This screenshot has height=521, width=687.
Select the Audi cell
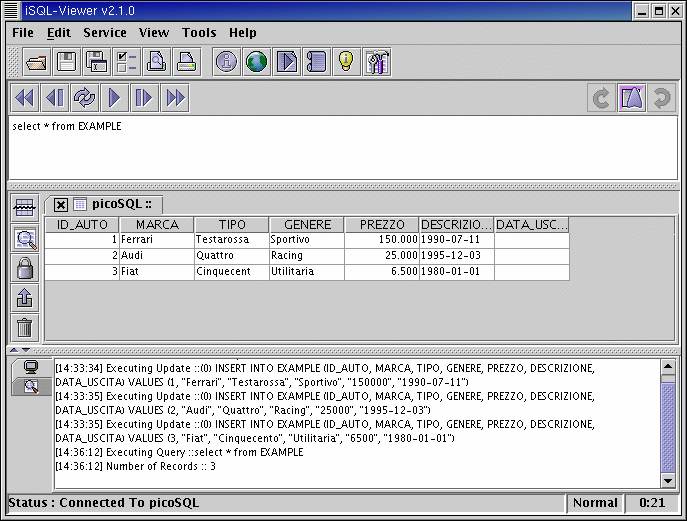[157, 255]
